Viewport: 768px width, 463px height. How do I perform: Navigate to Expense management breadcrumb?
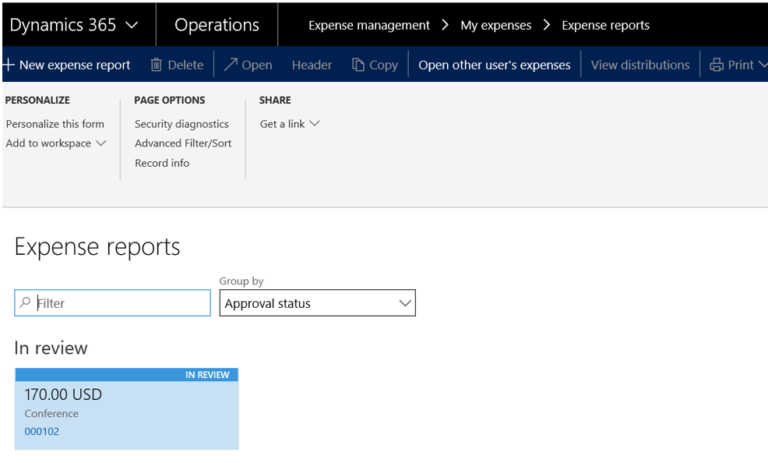(x=369, y=25)
